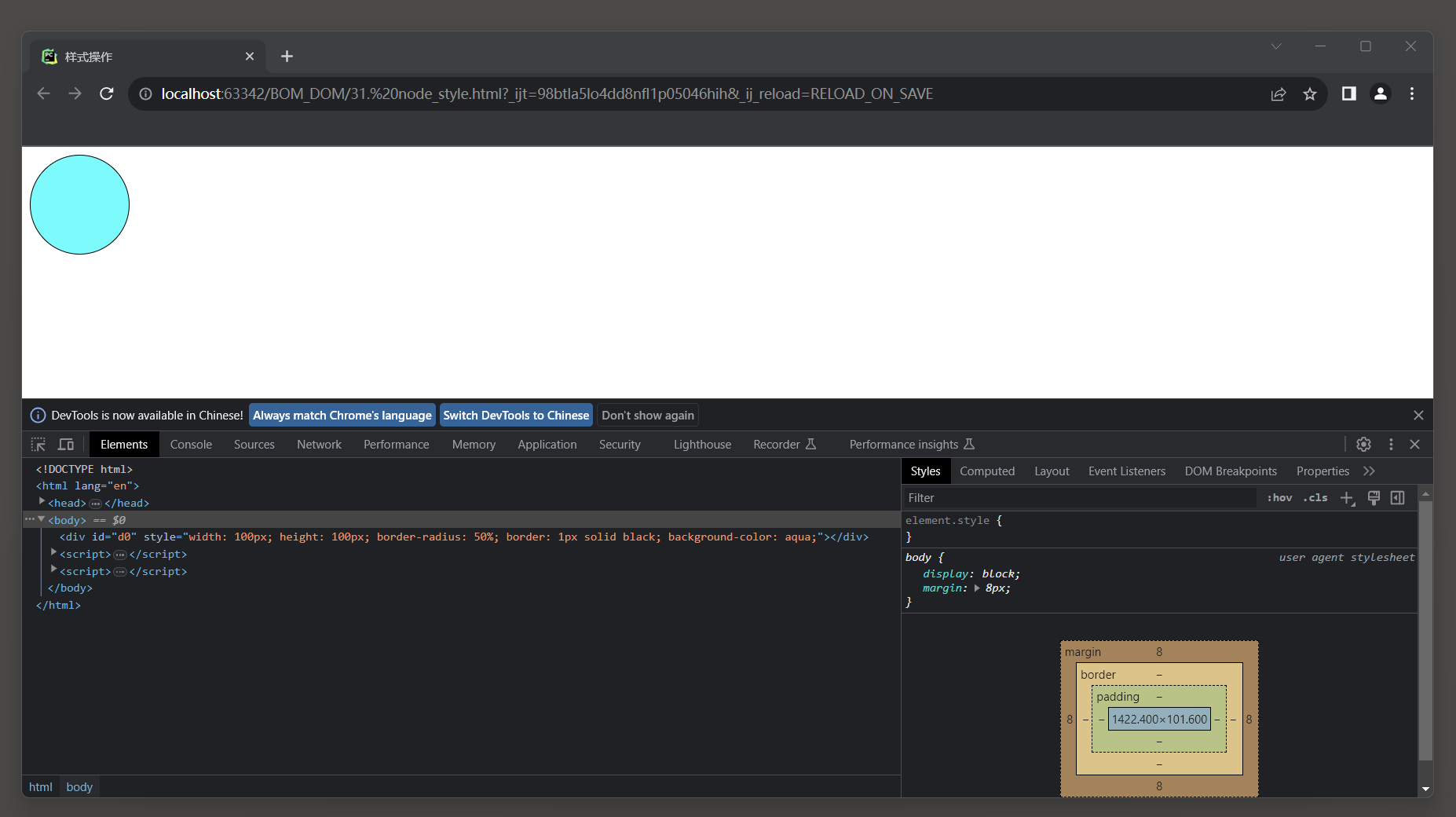
Task: Open the Performance tab
Action: point(396,445)
